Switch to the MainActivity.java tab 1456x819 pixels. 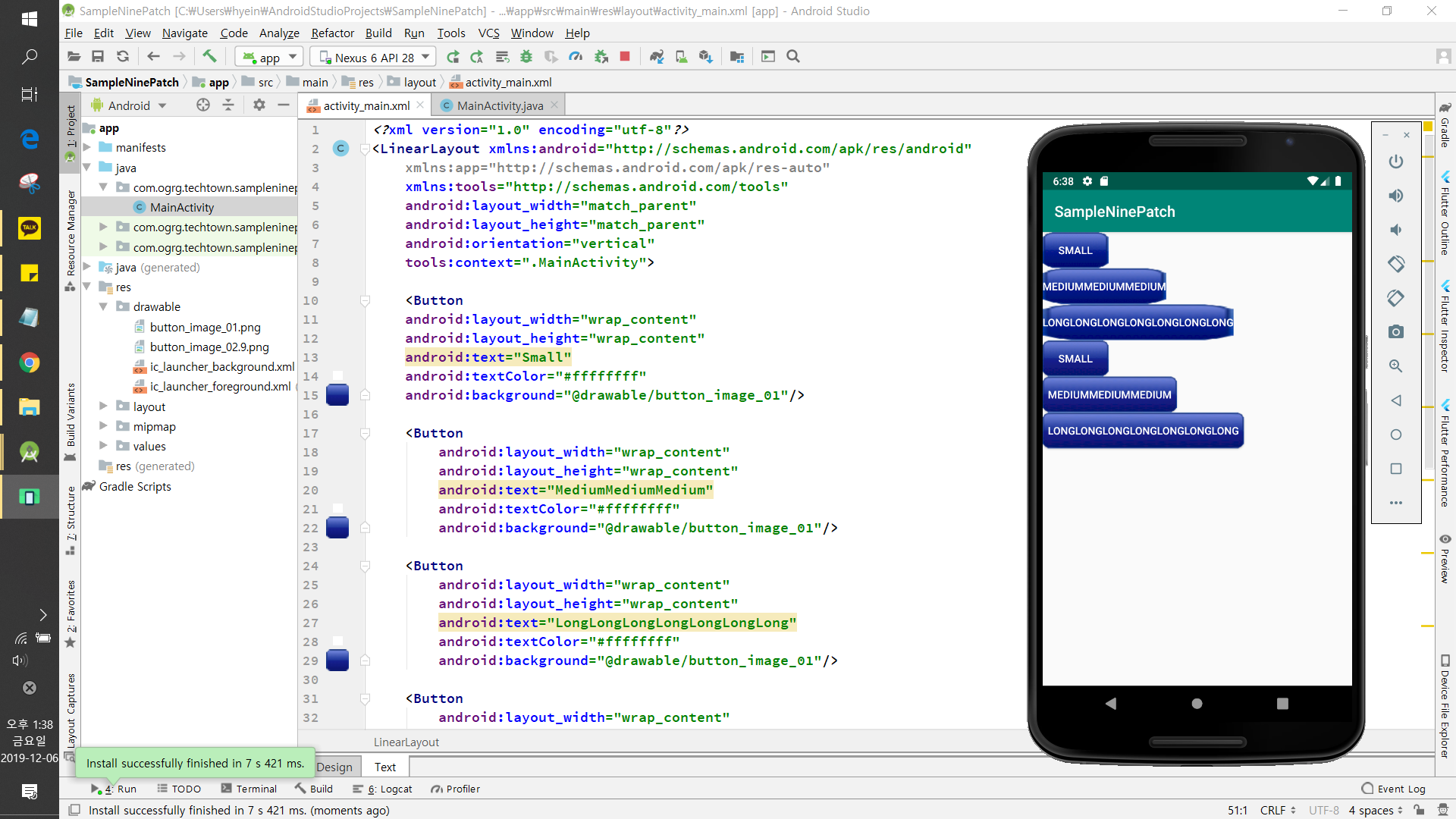(x=500, y=105)
